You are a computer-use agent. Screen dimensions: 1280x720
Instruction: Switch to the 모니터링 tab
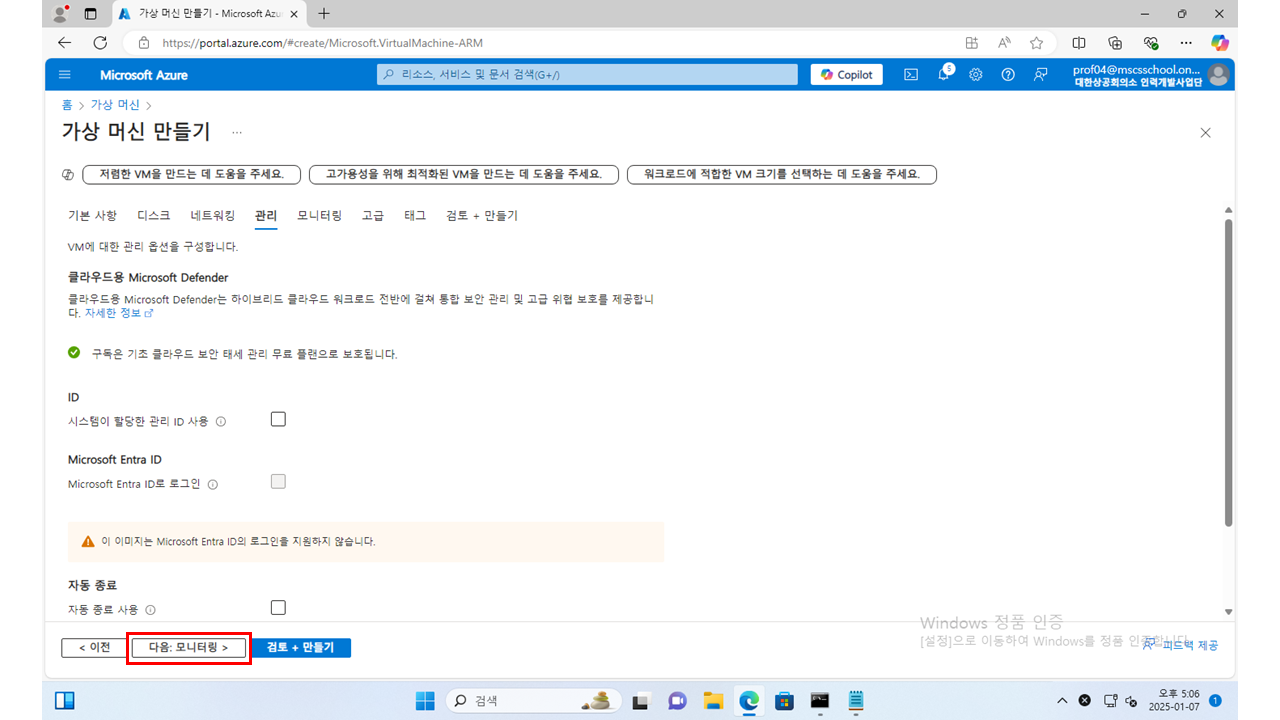319,216
